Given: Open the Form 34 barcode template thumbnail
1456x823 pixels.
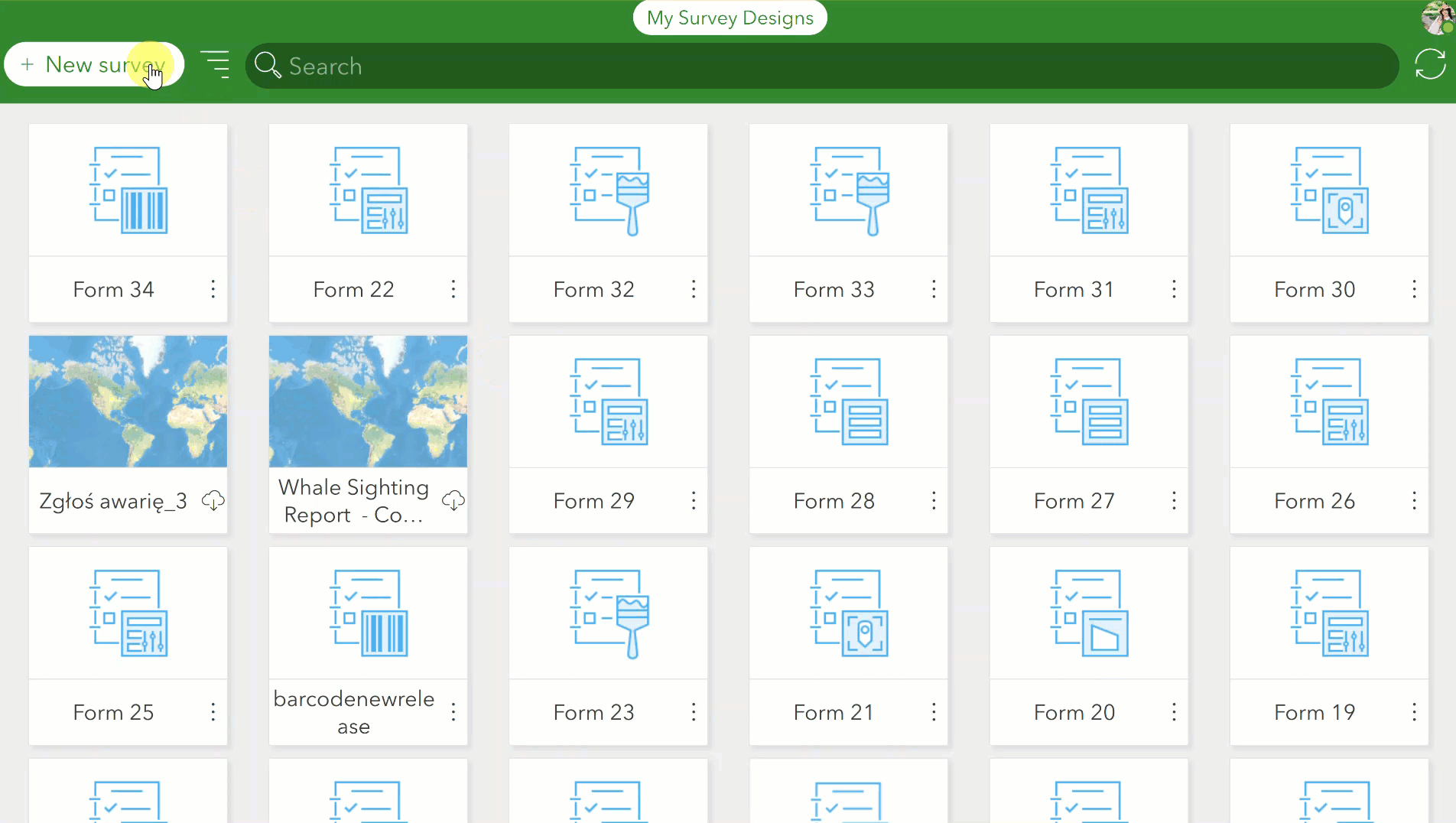Looking at the screenshot, I should tap(128, 190).
